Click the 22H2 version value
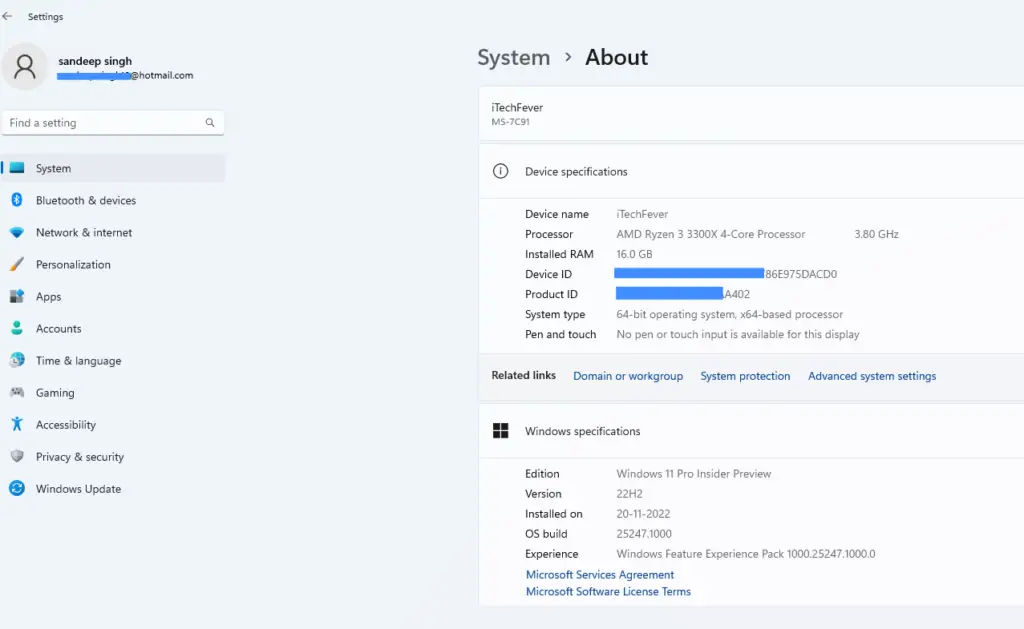This screenshot has height=629, width=1024. click(x=630, y=494)
